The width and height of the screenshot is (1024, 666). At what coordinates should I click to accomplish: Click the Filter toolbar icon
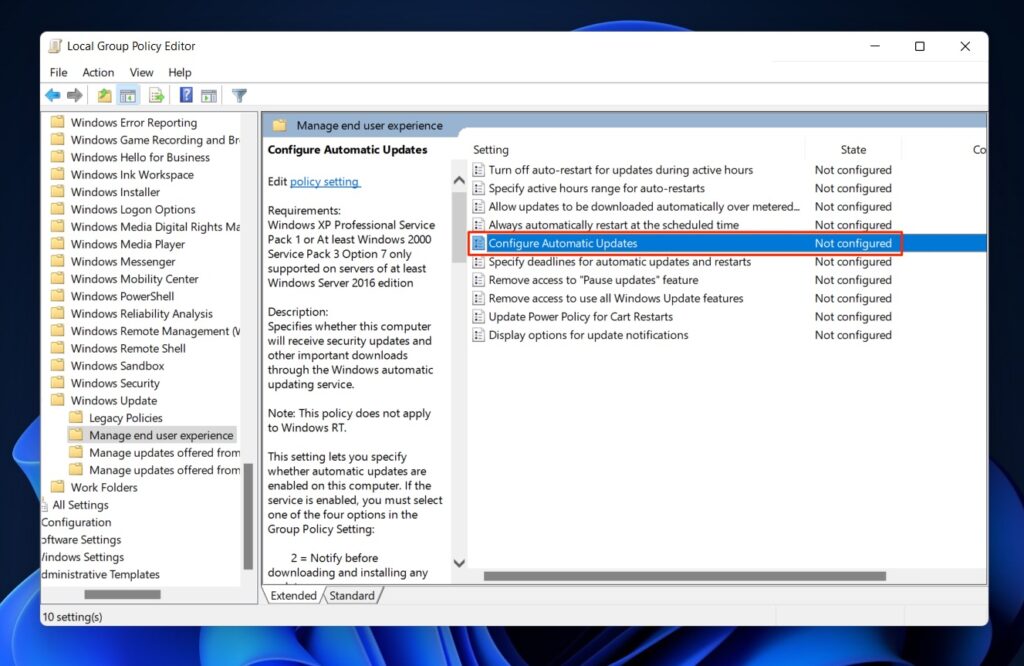pos(238,95)
